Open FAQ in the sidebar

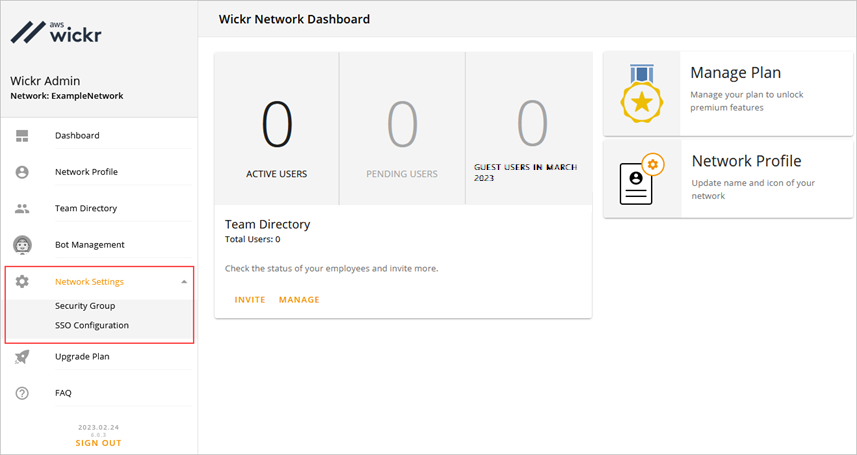tap(63, 393)
